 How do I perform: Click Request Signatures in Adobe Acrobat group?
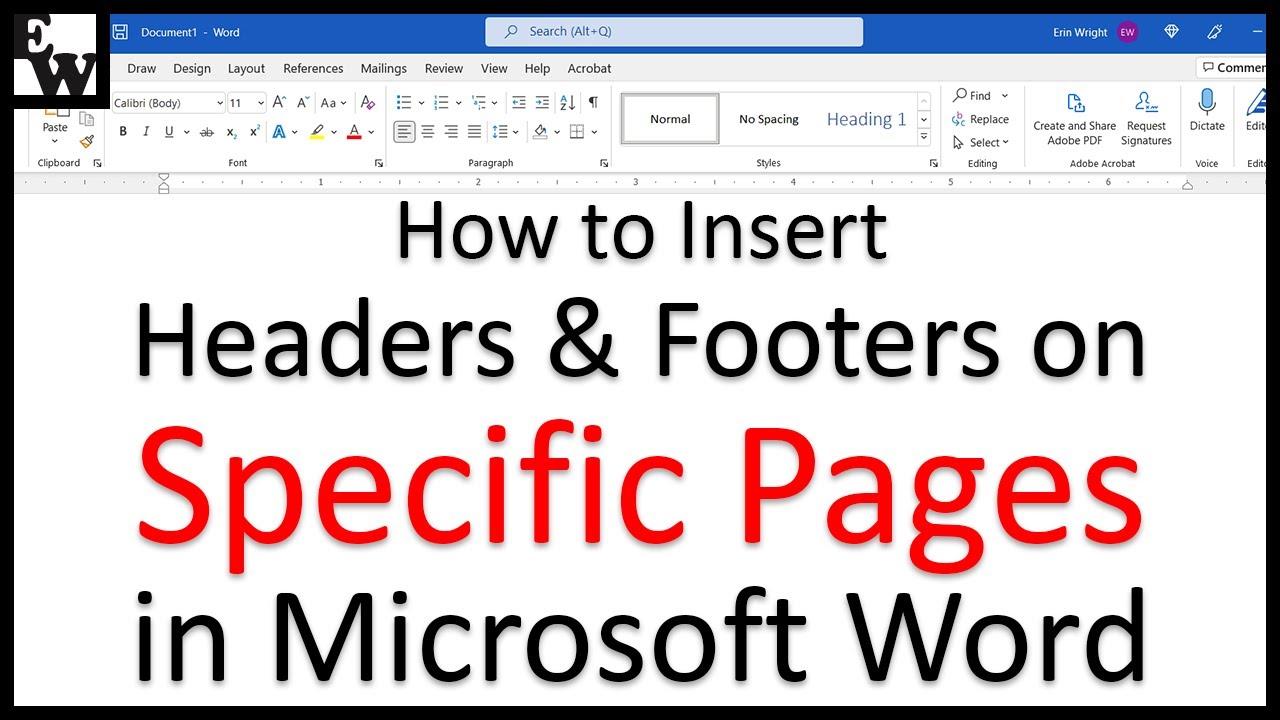click(1146, 118)
